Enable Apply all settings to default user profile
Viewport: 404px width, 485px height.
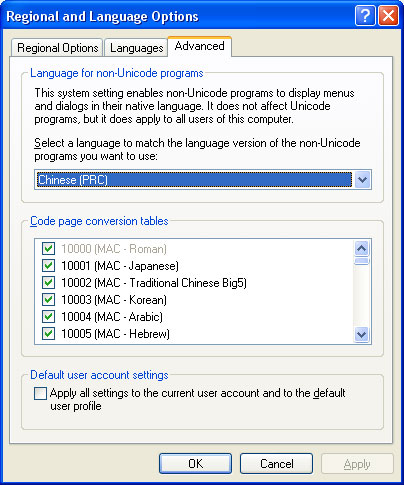tap(40, 393)
